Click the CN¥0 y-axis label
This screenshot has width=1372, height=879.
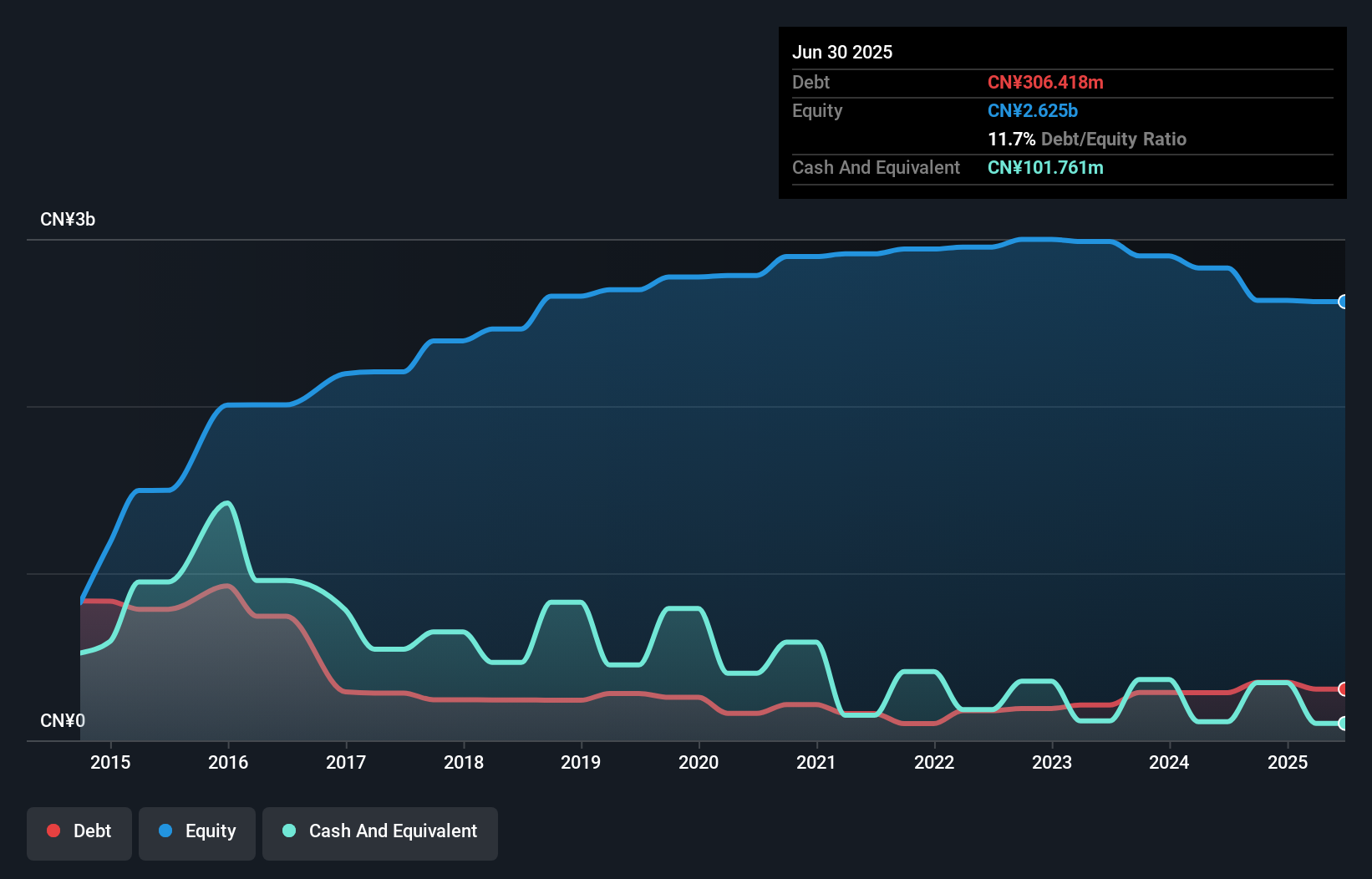(x=63, y=720)
